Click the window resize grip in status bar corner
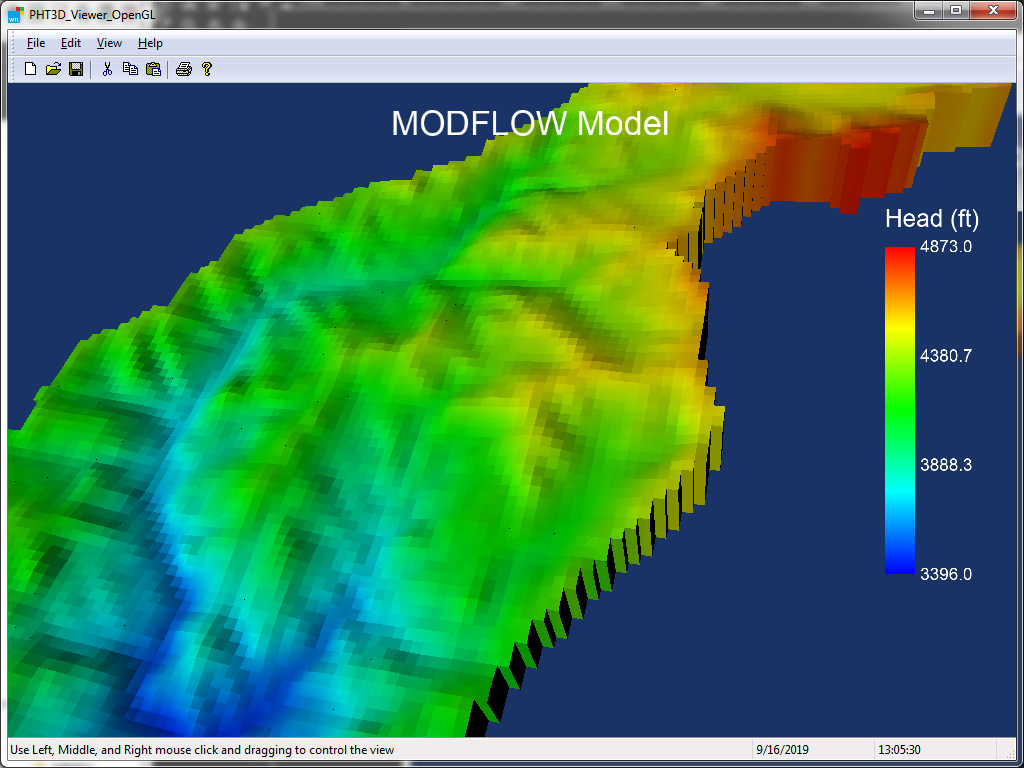The height and width of the screenshot is (768, 1024). pyautogui.click(x=1010, y=752)
